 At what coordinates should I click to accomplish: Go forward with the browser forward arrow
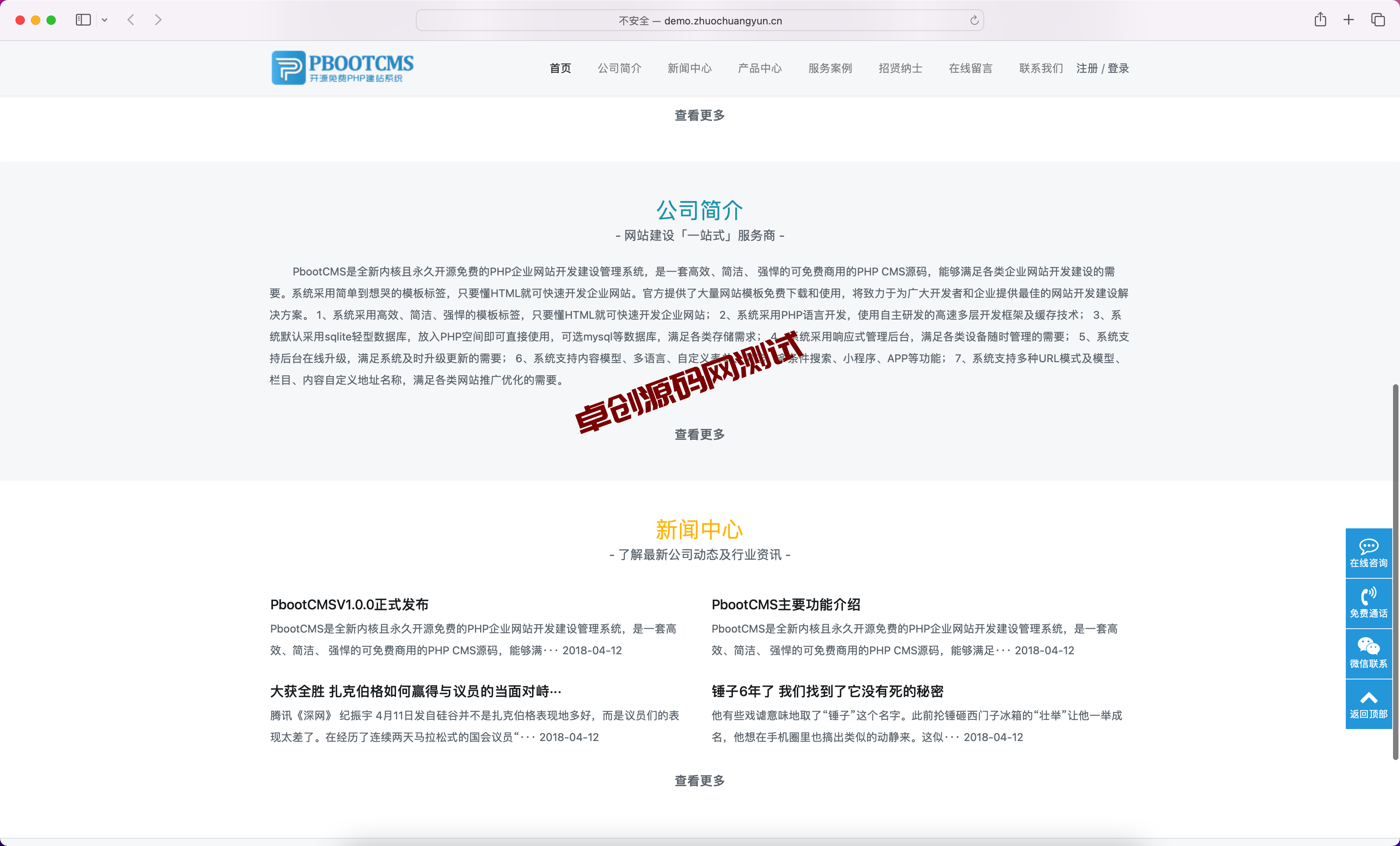coord(158,20)
